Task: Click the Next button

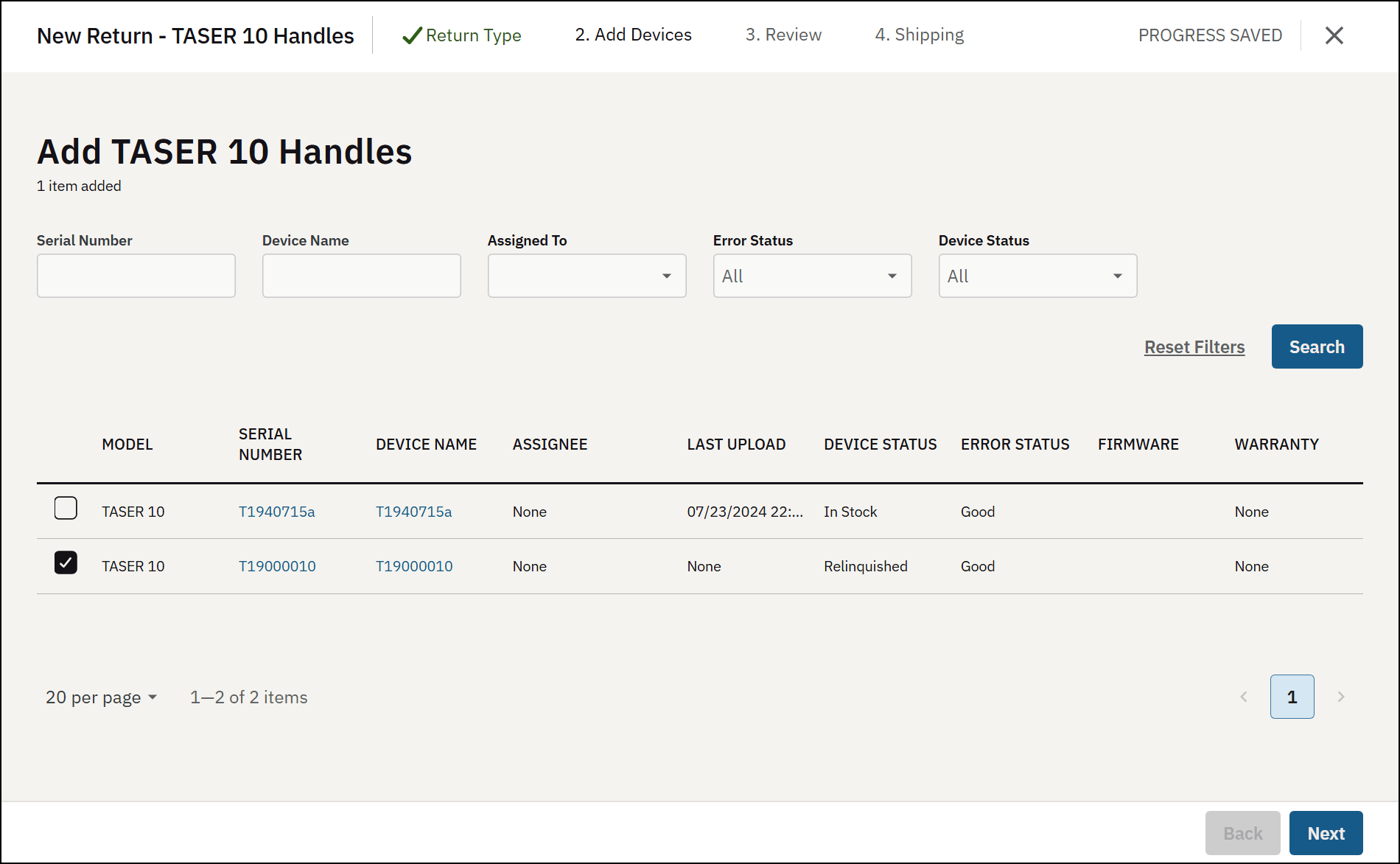Action: coord(1326,833)
